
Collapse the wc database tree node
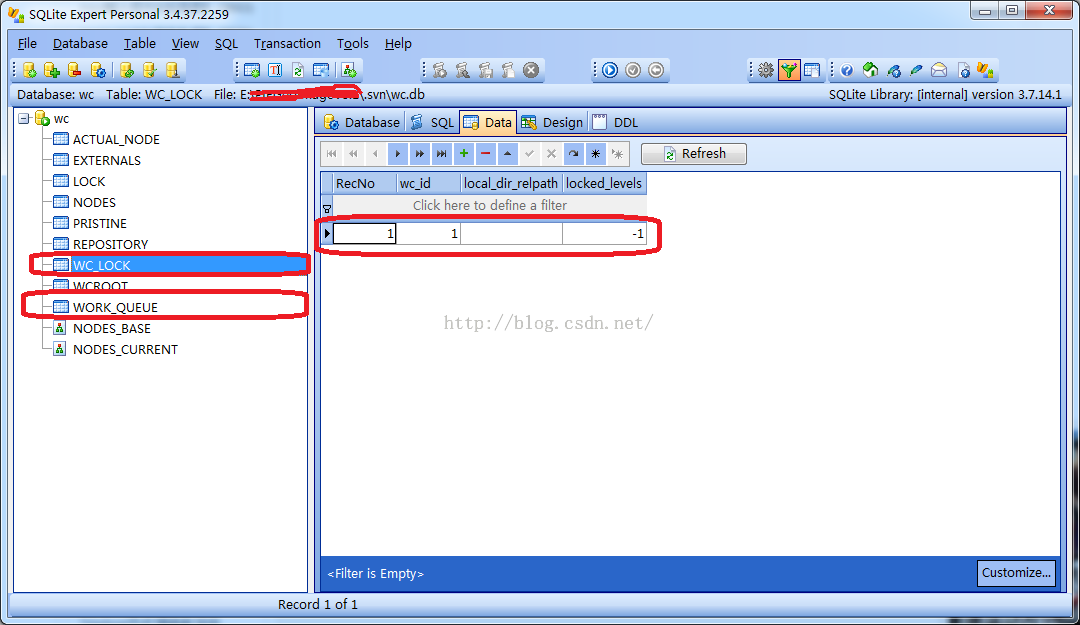[24, 118]
